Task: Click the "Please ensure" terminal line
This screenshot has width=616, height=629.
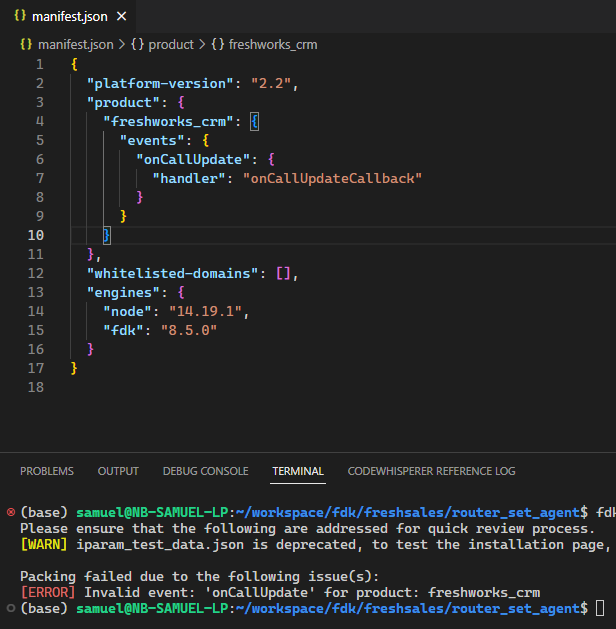Action: 307,528
